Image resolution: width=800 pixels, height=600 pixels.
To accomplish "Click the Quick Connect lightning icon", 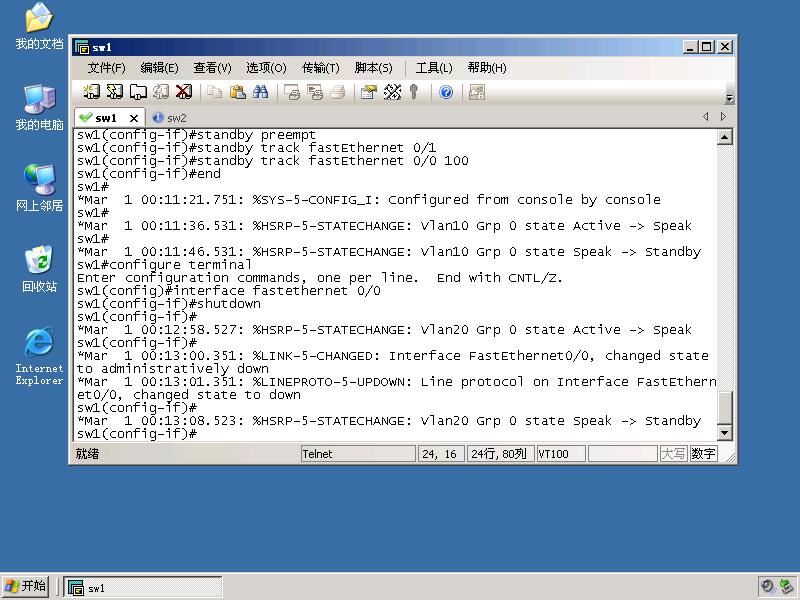I will tap(114, 92).
